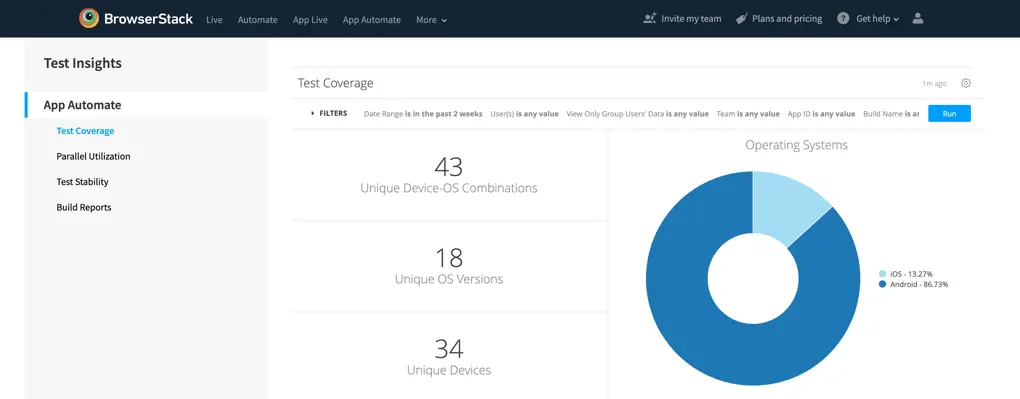Expand the More dropdown menu

click(x=432, y=20)
